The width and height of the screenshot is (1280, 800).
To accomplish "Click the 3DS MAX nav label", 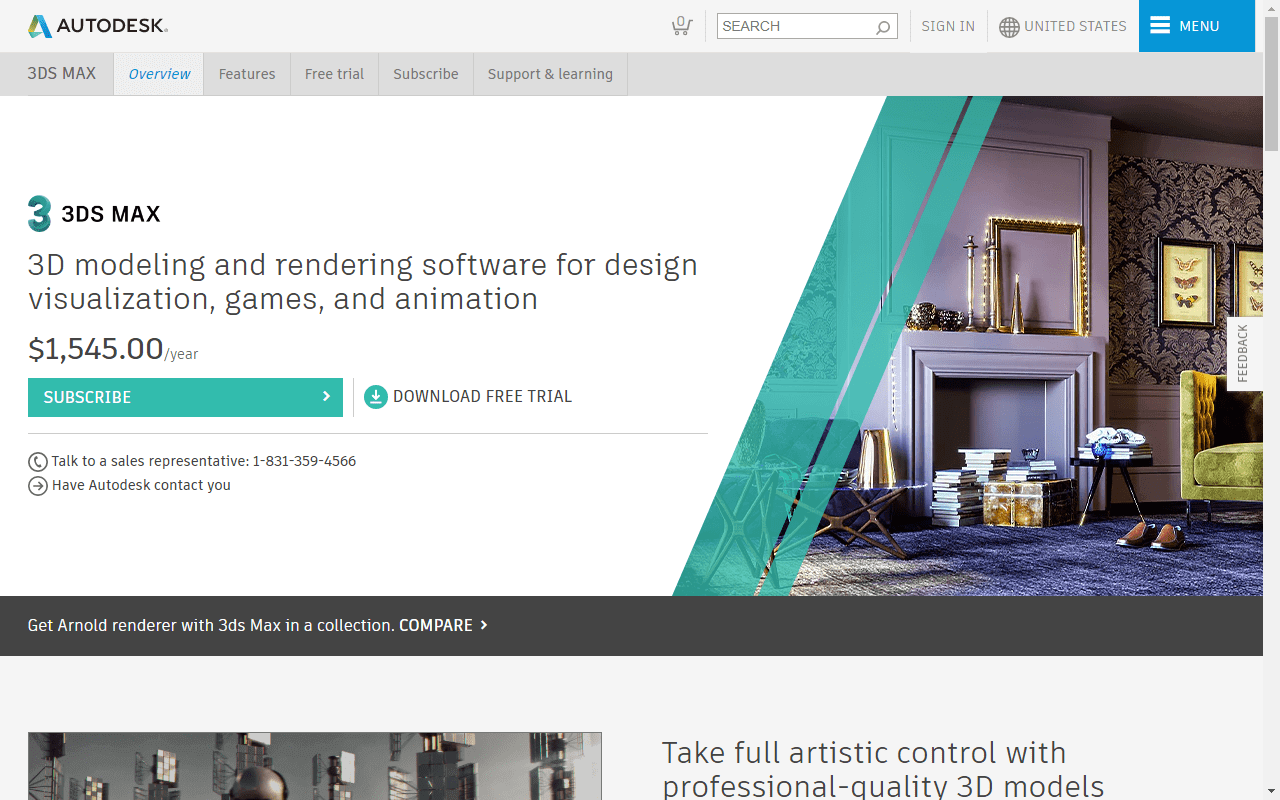I will pyautogui.click(x=62, y=74).
